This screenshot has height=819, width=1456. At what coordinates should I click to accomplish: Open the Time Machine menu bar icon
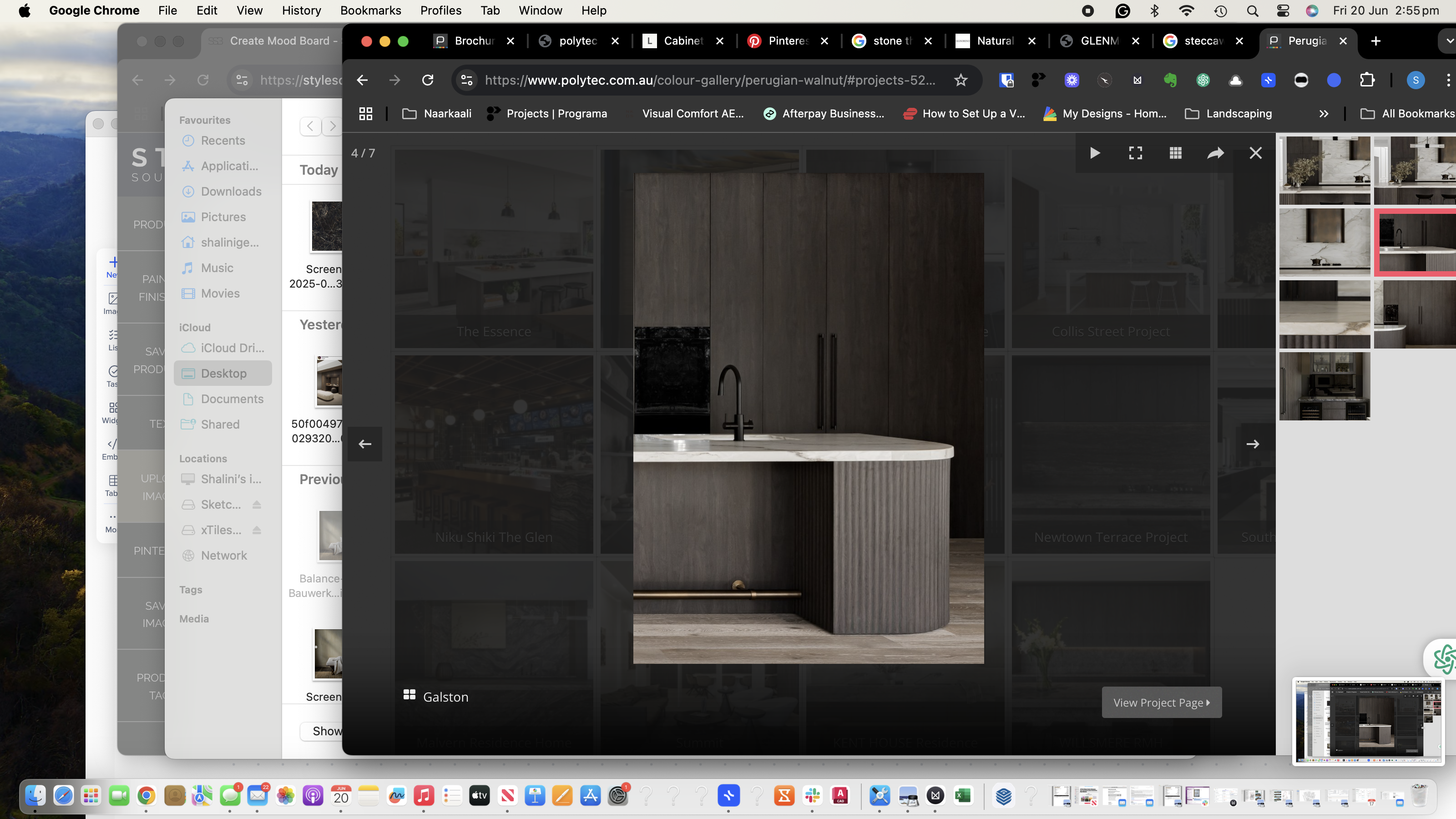coord(1220,10)
